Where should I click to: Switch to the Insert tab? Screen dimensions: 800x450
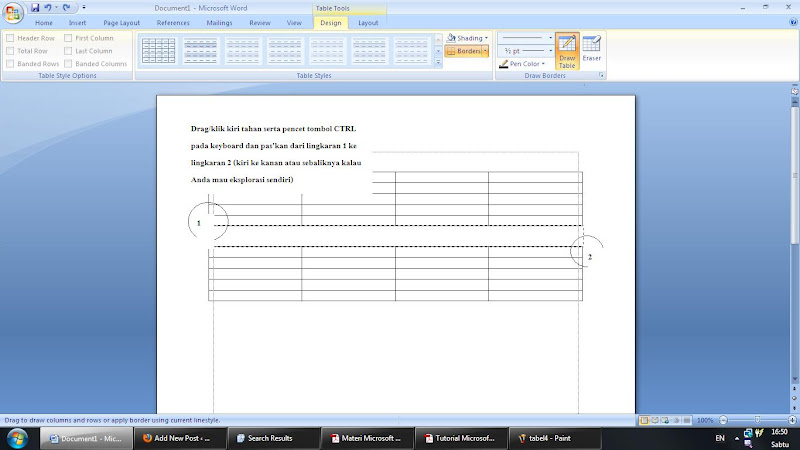tap(78, 23)
